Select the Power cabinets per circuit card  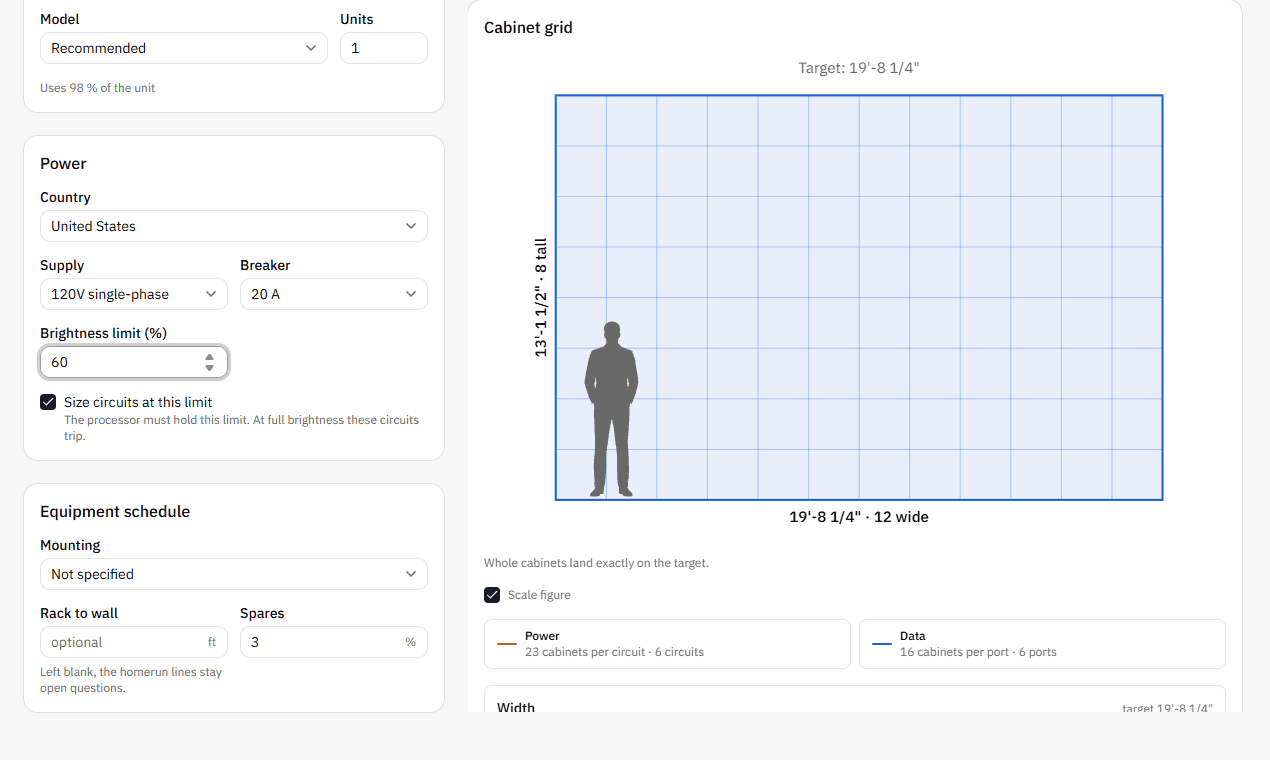[667, 644]
